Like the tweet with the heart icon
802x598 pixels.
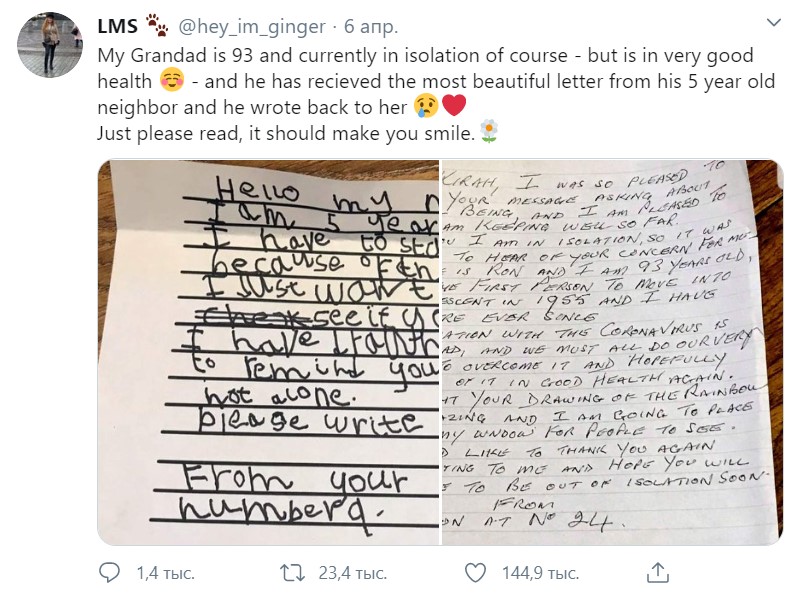tap(476, 573)
